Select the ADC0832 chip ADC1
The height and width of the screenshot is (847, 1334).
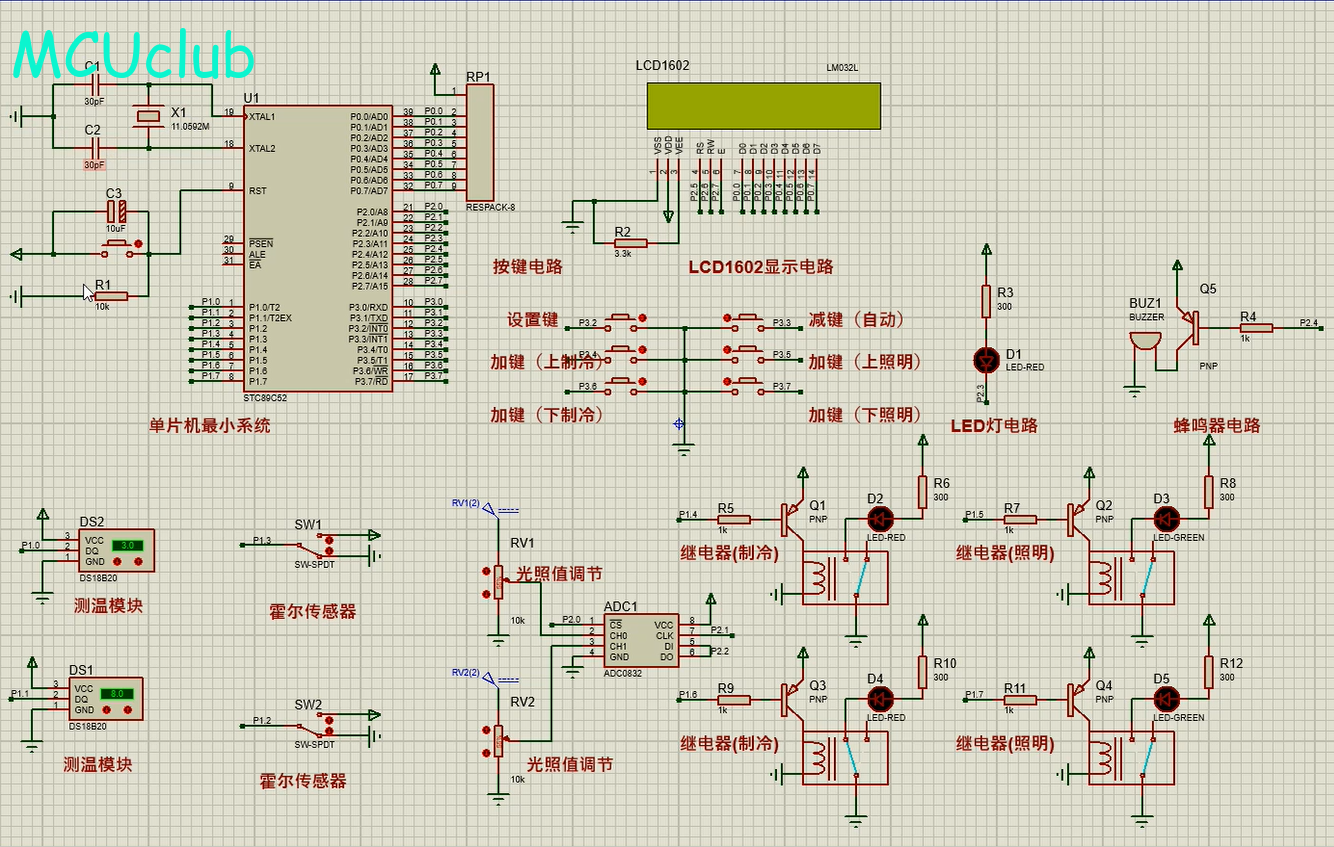click(x=641, y=640)
